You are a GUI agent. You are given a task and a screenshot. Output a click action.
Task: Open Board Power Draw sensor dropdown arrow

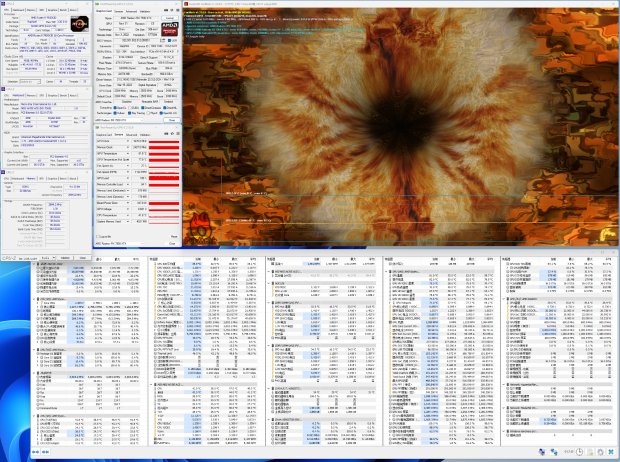click(x=128, y=203)
